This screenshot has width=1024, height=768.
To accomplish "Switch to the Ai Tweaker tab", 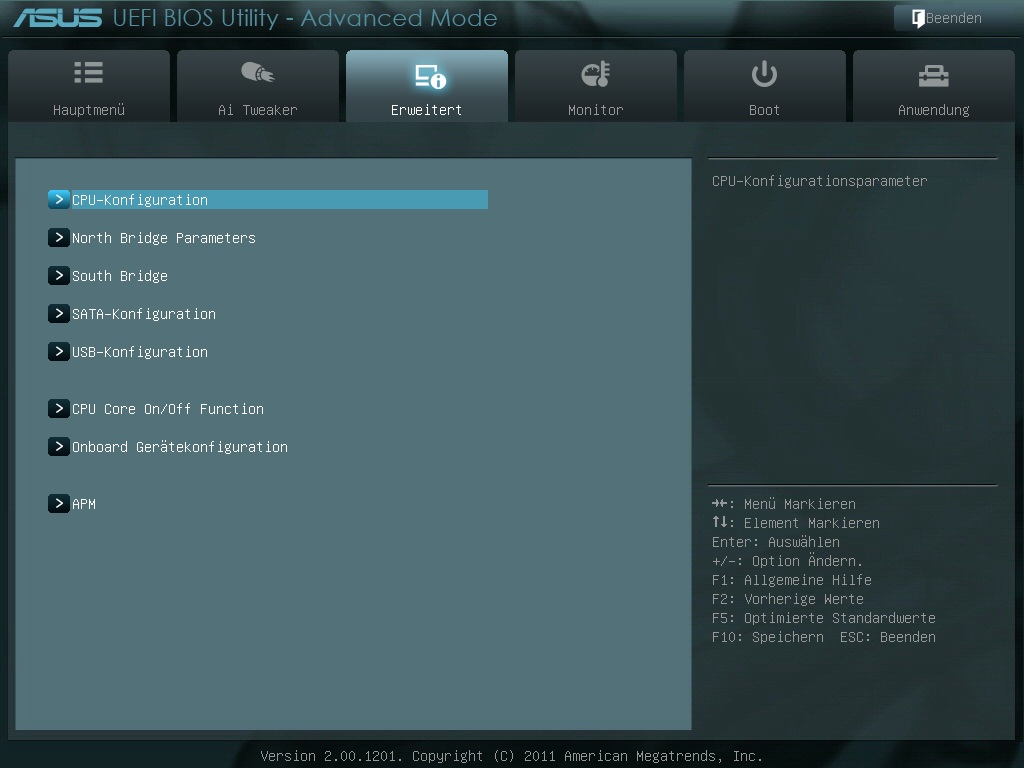I will (258, 86).
